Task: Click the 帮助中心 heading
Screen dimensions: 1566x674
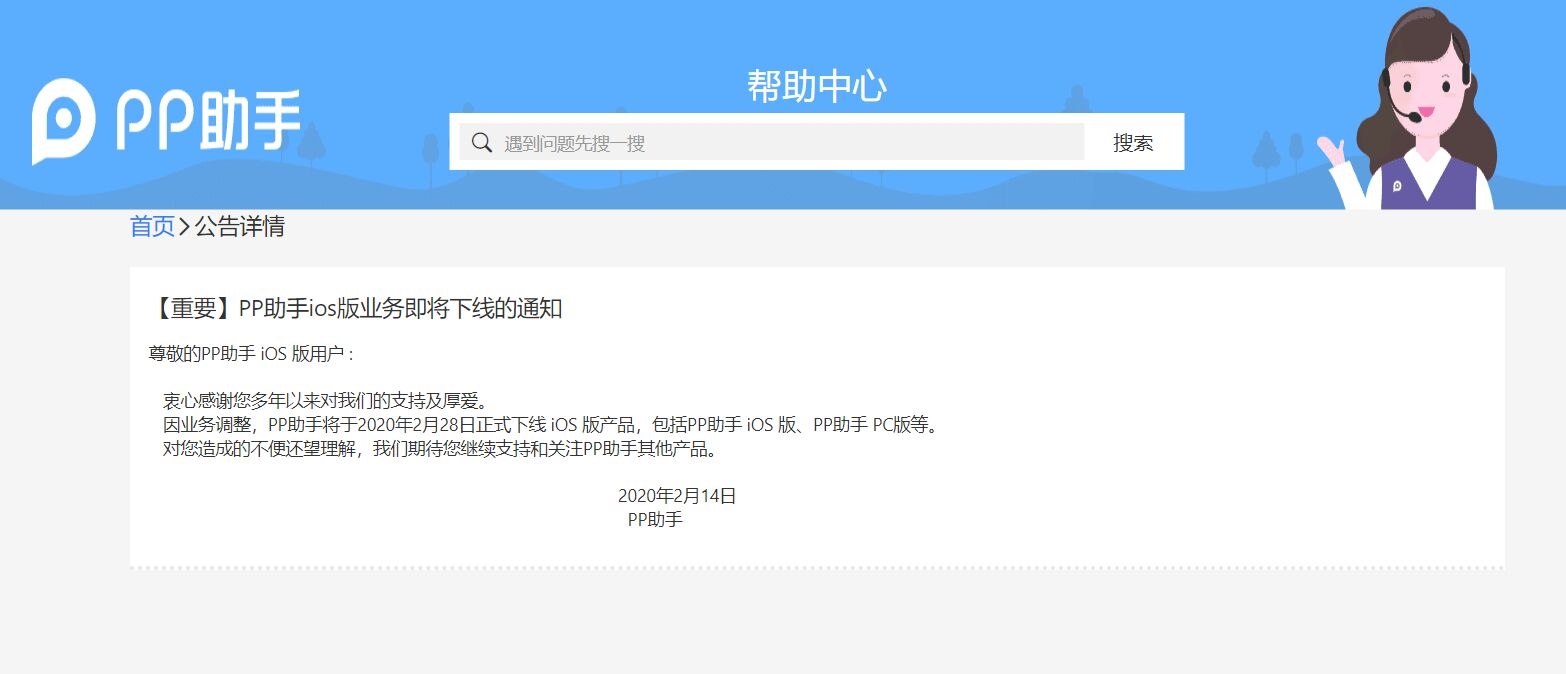Action: 816,87
